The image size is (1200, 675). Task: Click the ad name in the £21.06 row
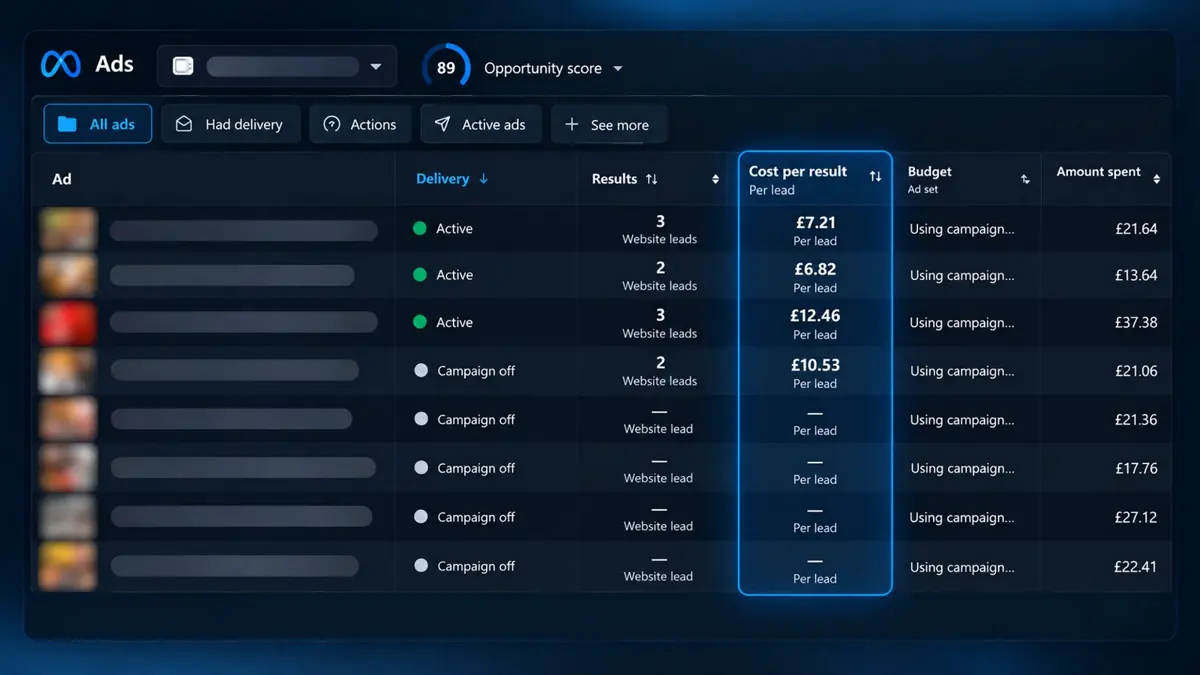tap(235, 371)
